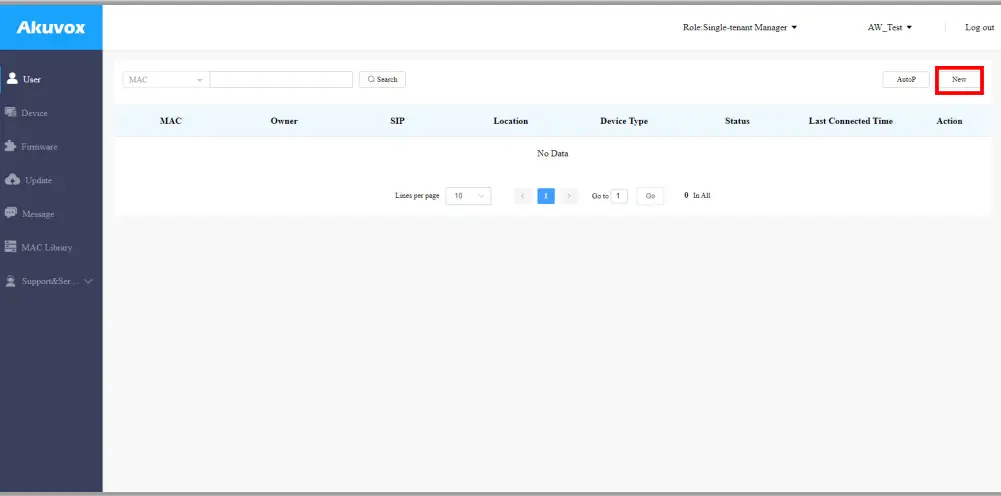1001x496 pixels.
Task: Click the Device monitor icon
Action: [x=10, y=112]
